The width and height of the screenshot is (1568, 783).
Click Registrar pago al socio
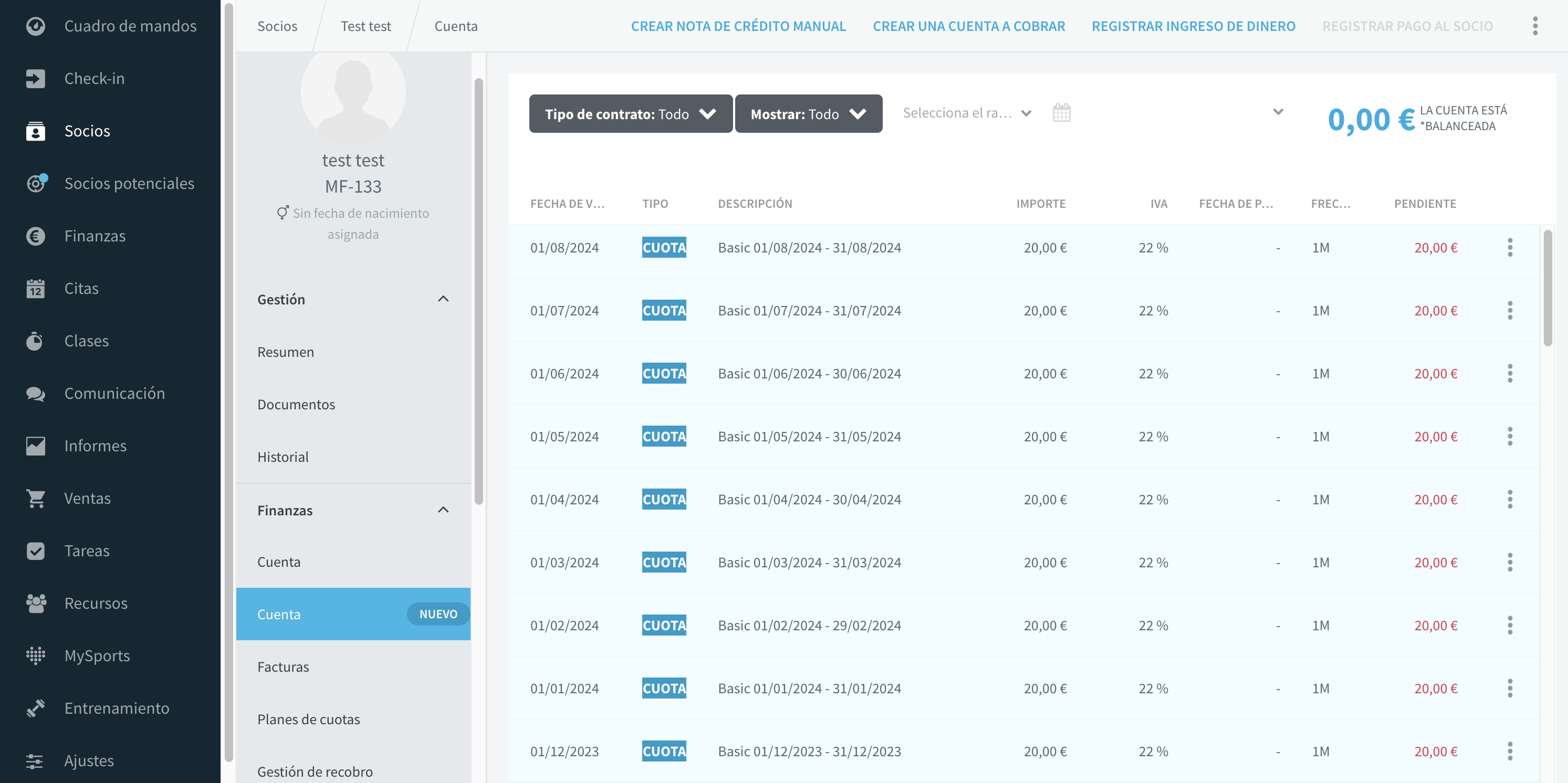(x=1407, y=26)
